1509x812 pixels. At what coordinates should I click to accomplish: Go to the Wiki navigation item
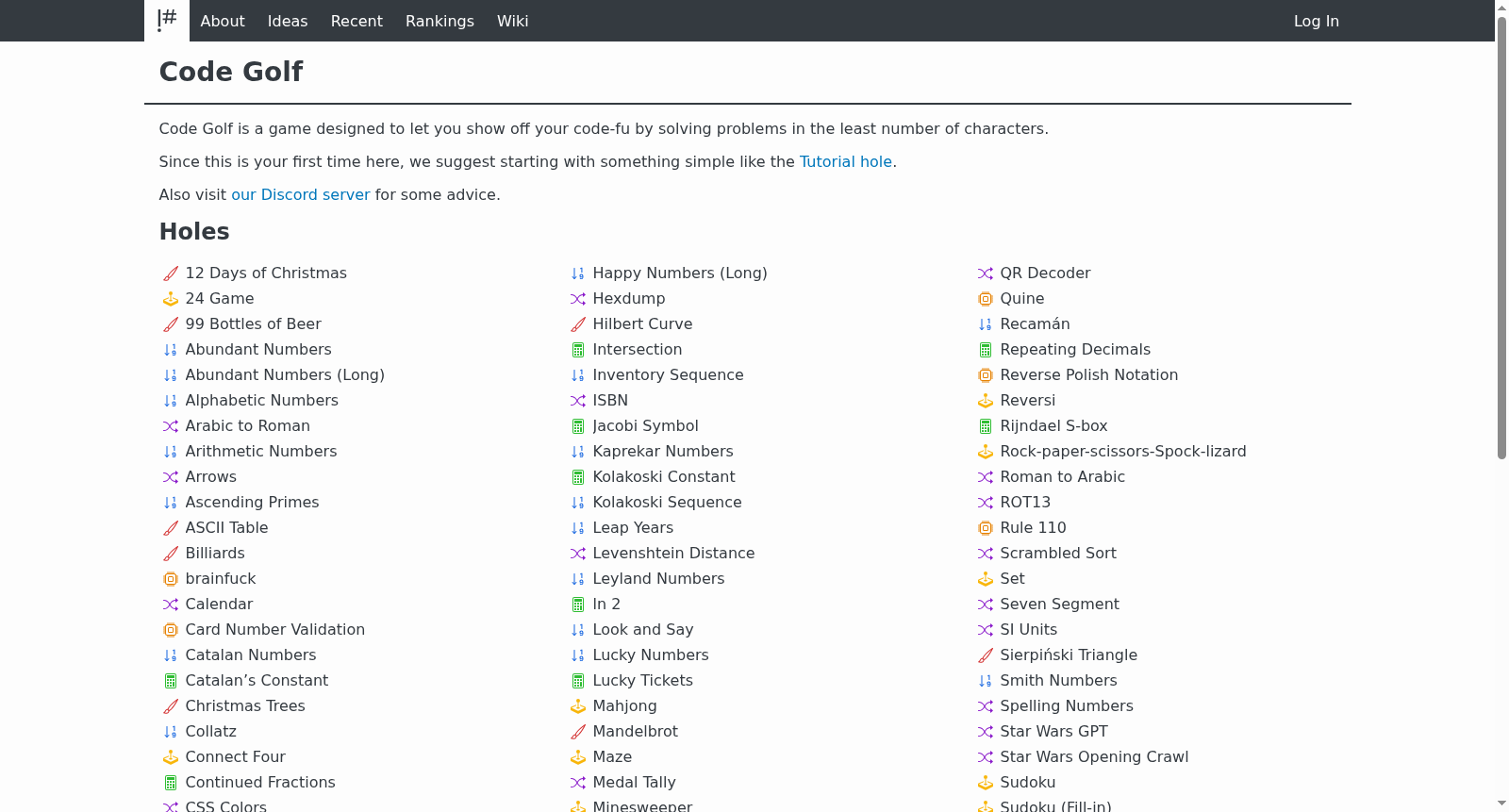(513, 21)
